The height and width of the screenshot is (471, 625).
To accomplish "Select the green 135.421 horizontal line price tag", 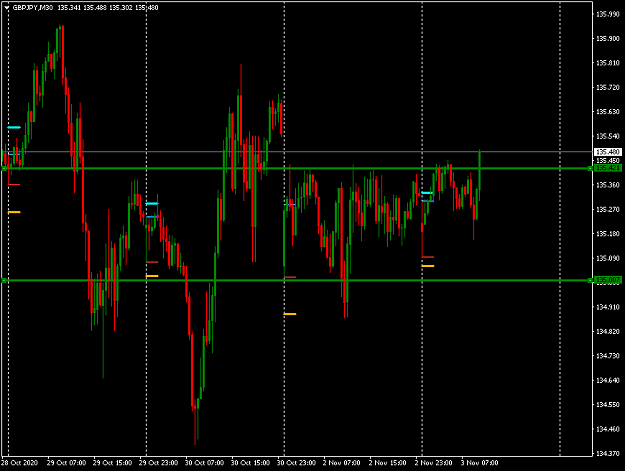I will (x=607, y=168).
